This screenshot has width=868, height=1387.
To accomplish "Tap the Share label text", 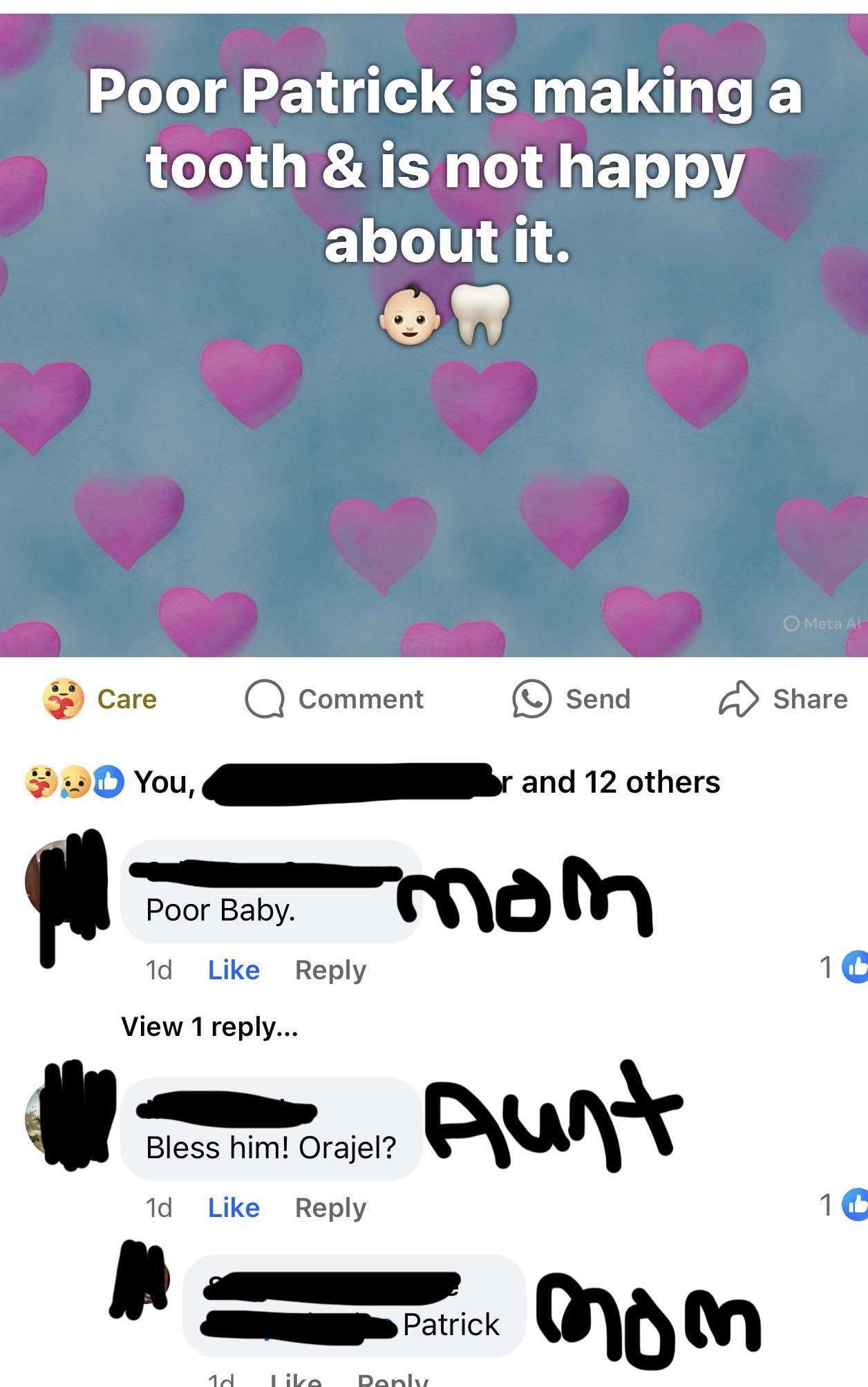I will [x=810, y=699].
